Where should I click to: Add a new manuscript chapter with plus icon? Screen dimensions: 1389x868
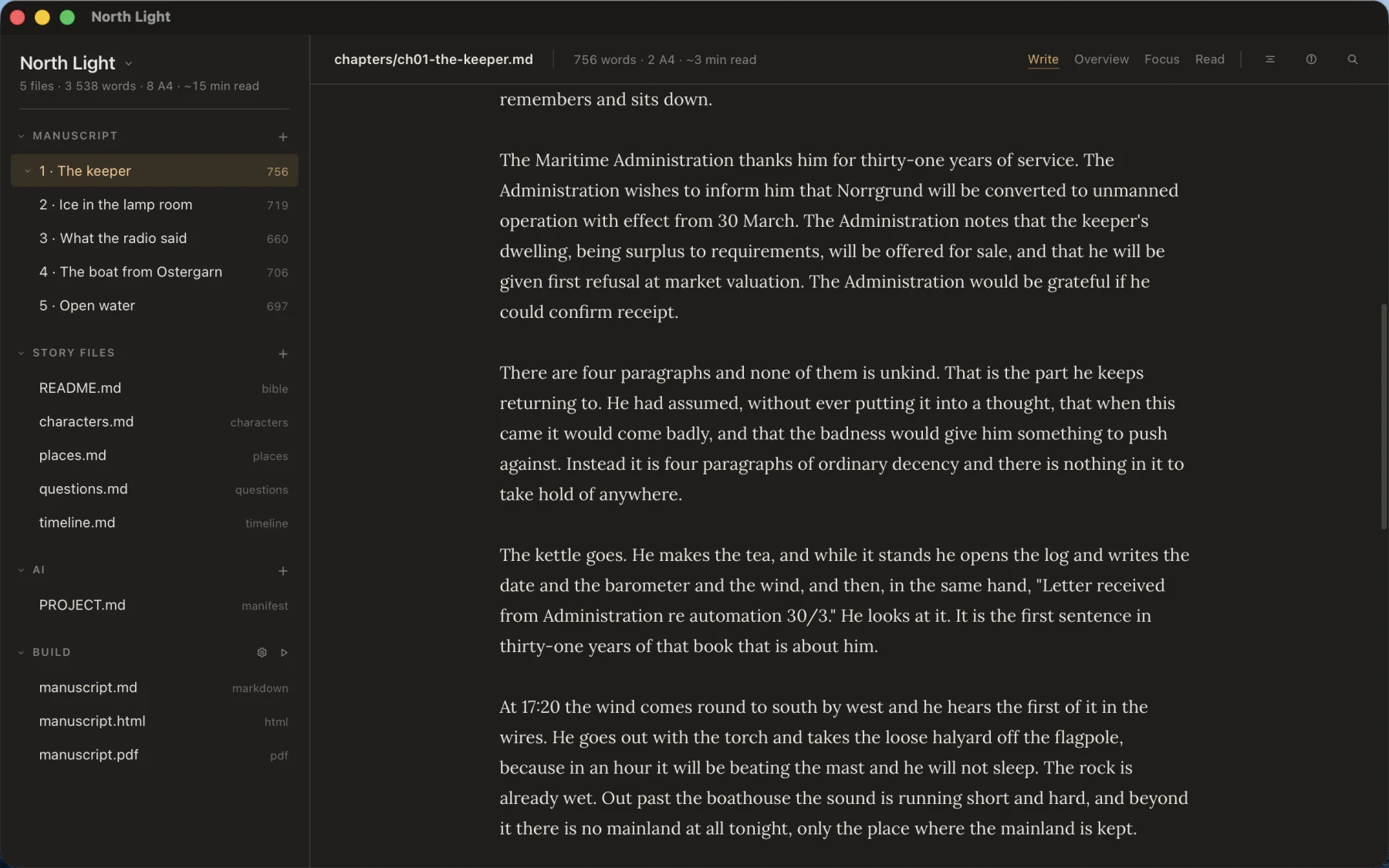click(283, 137)
